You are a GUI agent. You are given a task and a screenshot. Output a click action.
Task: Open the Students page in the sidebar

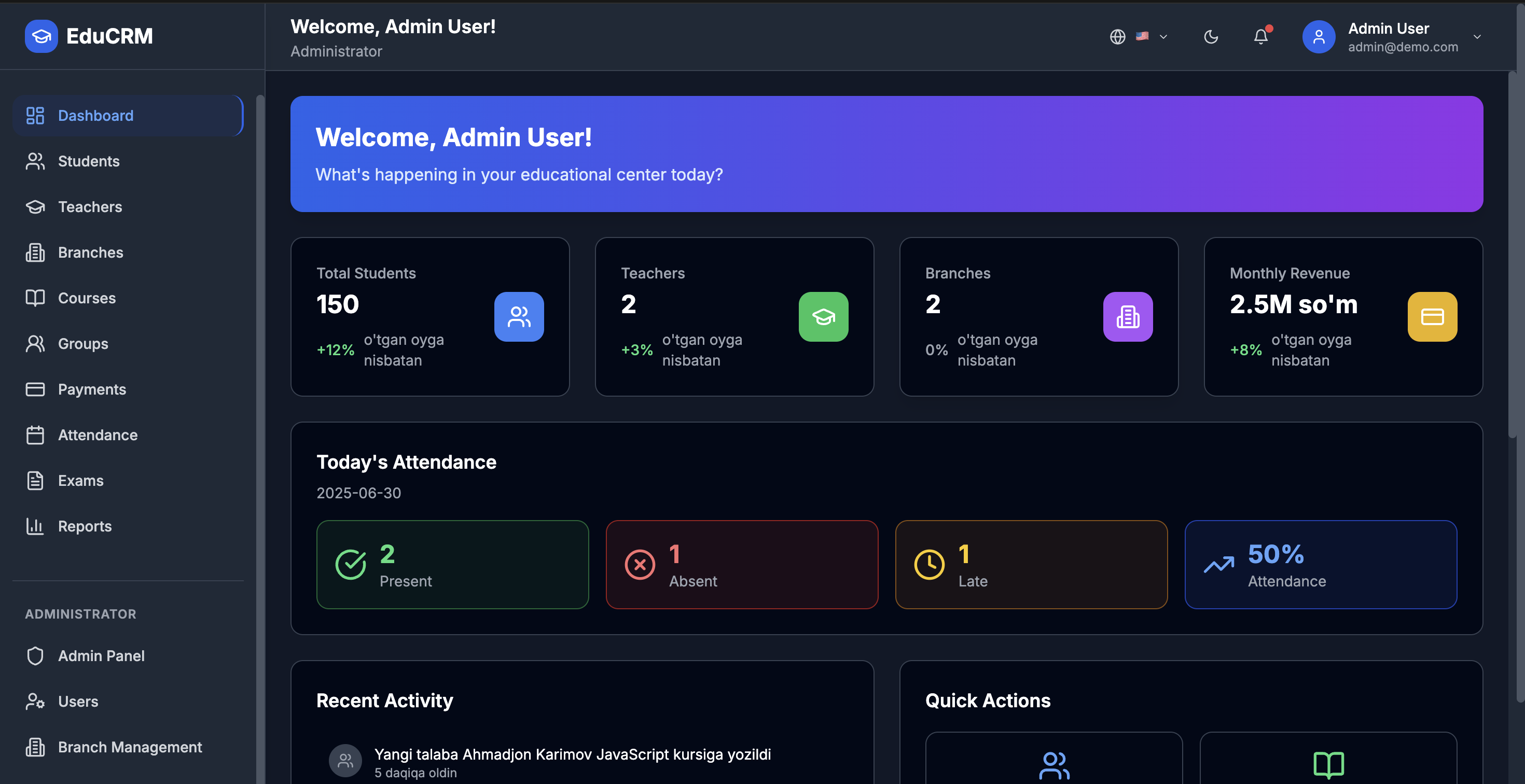point(89,161)
